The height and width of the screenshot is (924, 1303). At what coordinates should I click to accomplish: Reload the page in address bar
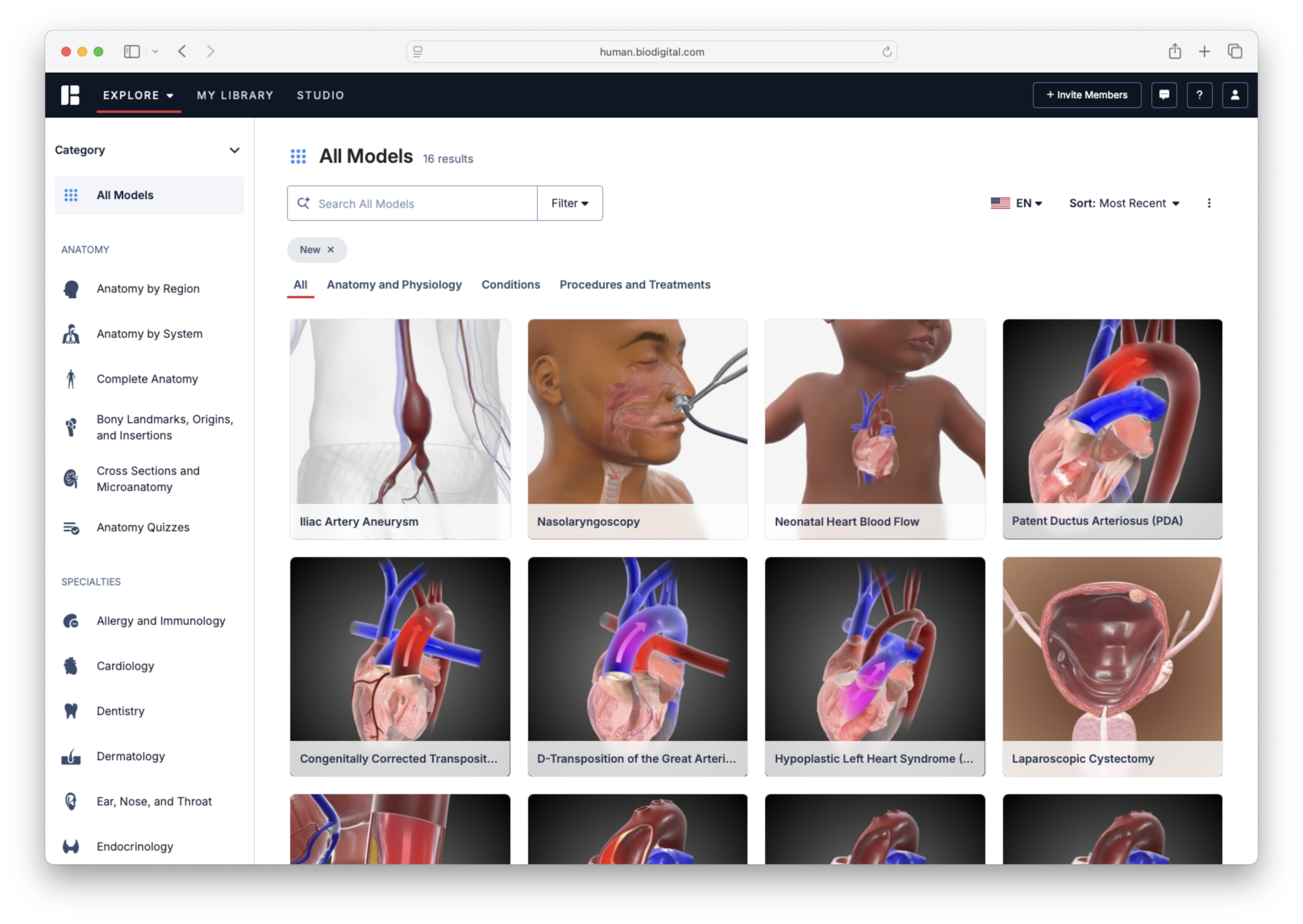tap(887, 52)
